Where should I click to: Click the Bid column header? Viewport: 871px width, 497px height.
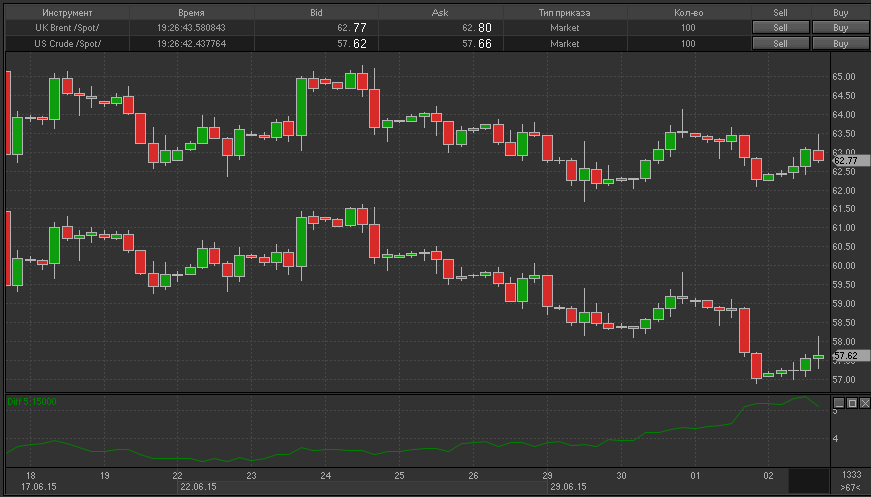[316, 12]
